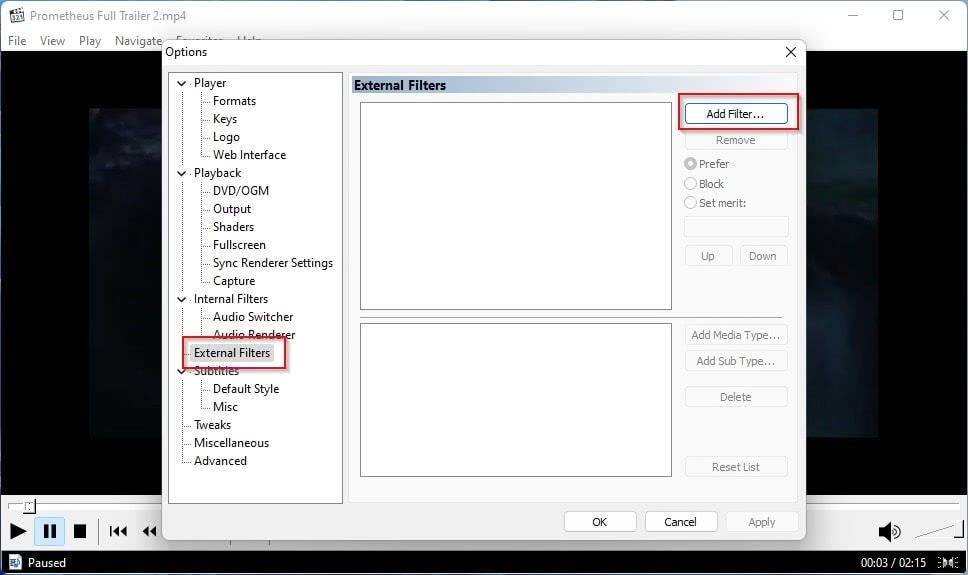Select Shaders in the tree
Image resolution: width=968 pixels, height=575 pixels.
pos(233,227)
